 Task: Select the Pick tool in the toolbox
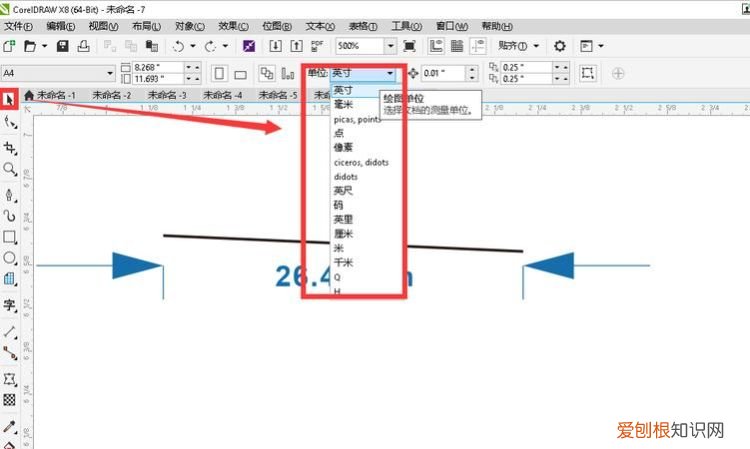pos(10,99)
